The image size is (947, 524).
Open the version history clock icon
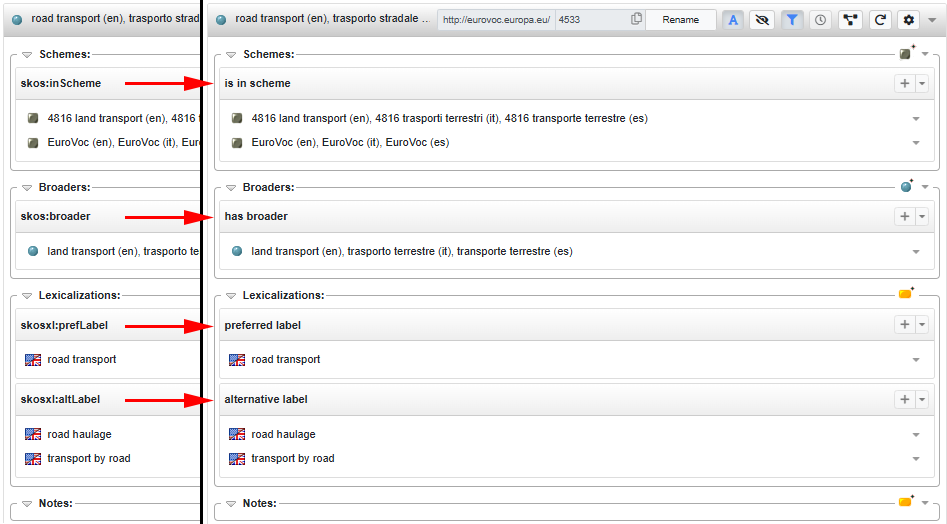pos(820,20)
